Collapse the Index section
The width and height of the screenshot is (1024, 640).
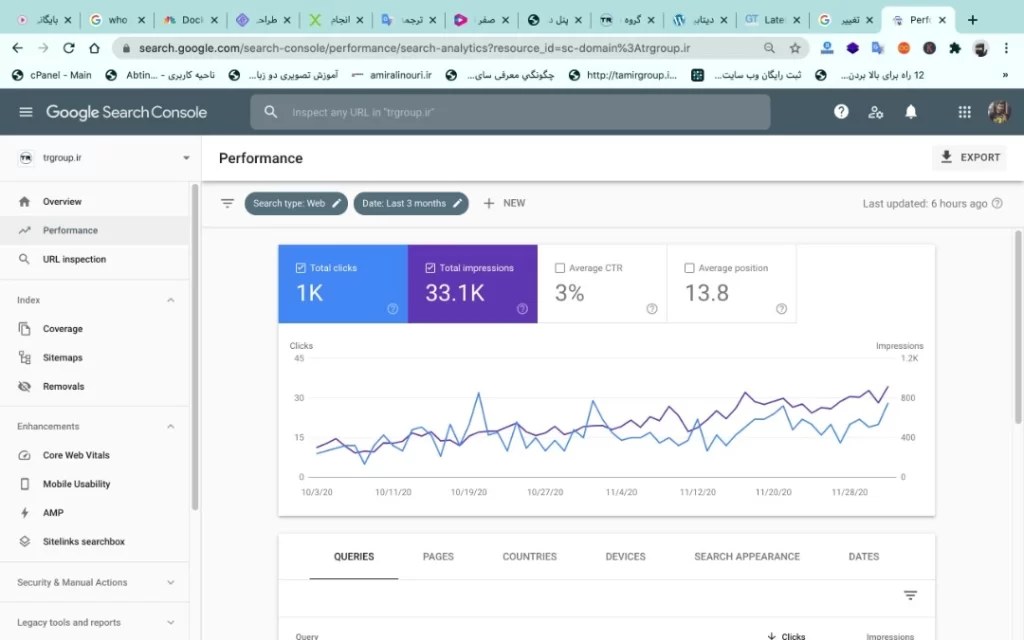(170, 300)
